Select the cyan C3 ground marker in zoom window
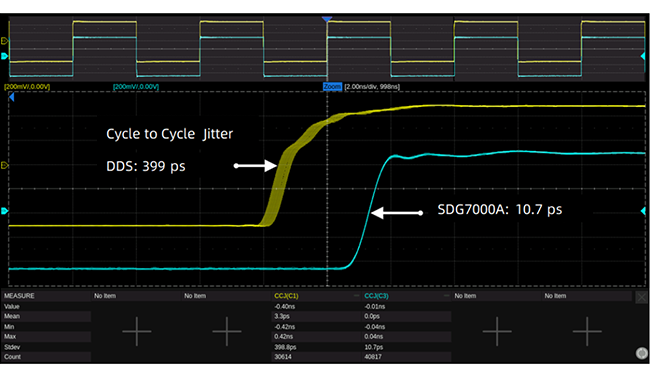The width and height of the screenshot is (650, 380). [5, 211]
